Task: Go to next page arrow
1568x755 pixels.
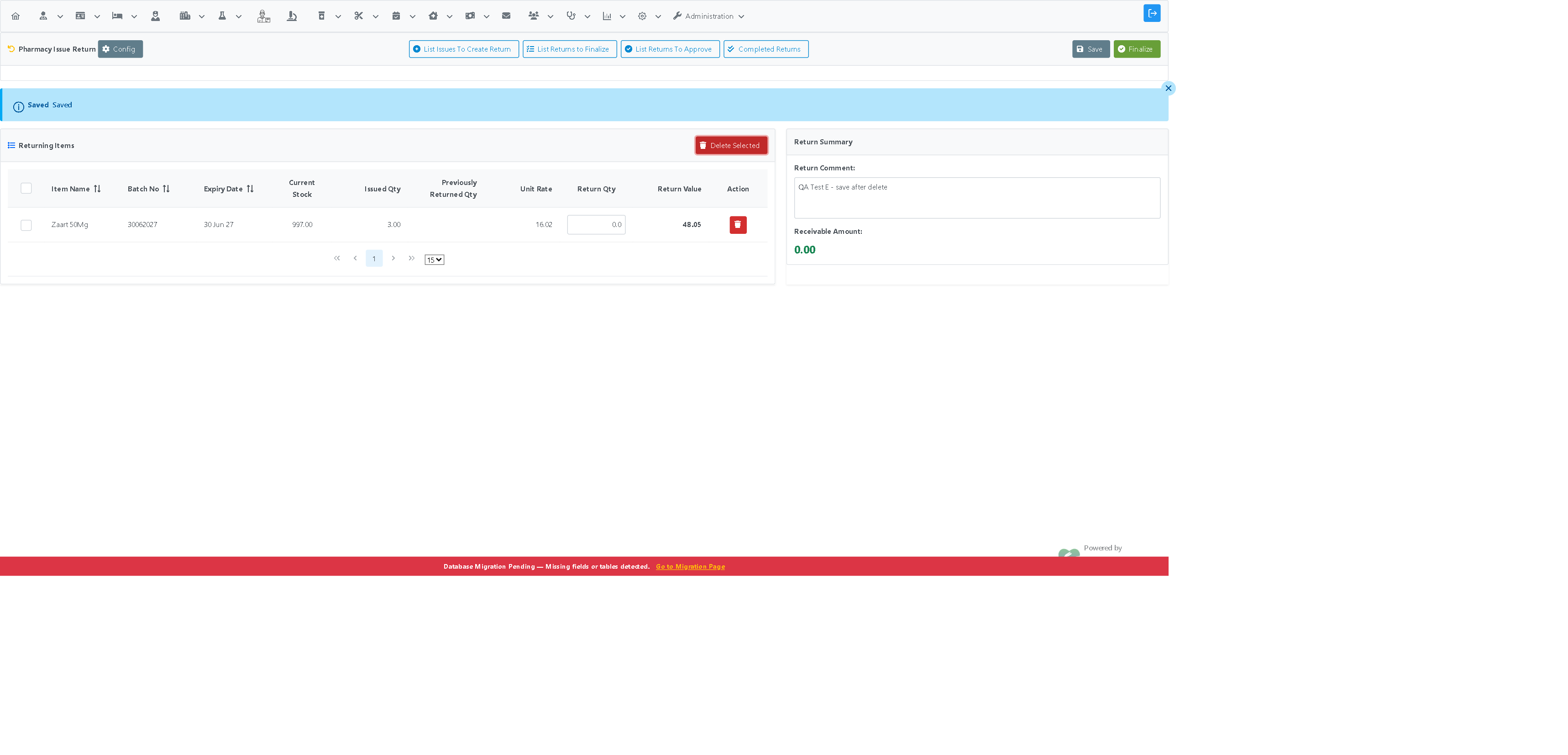Action: 393,258
